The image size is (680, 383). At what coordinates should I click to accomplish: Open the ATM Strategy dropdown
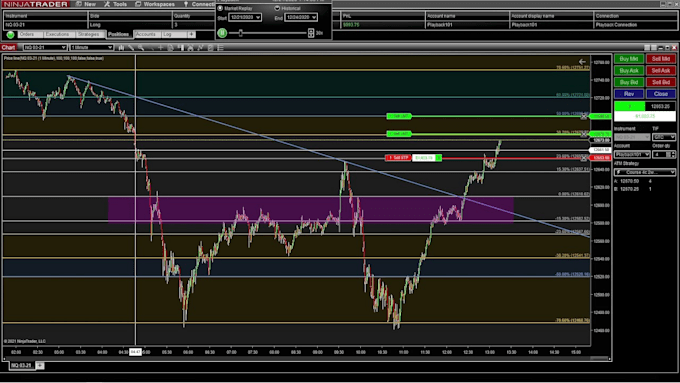[x=645, y=172]
